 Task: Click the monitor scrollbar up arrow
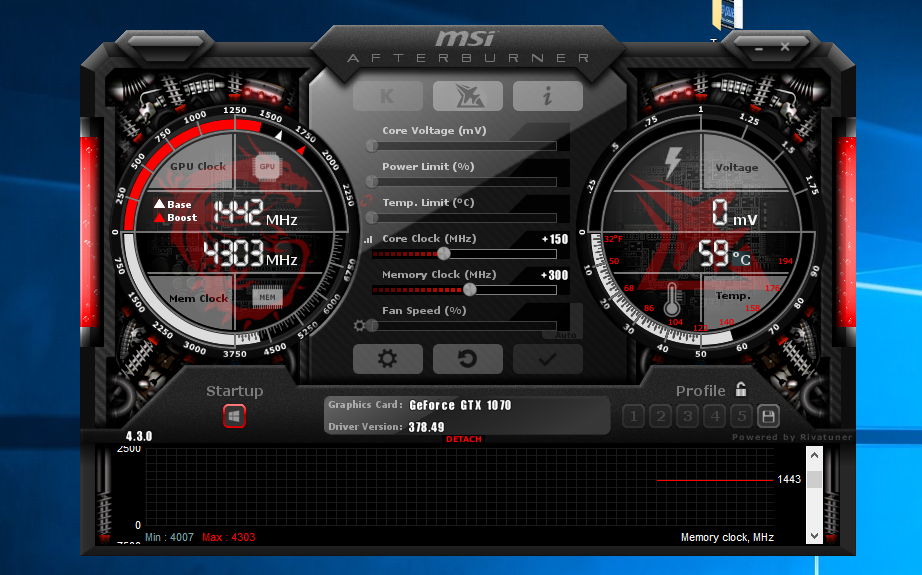click(x=814, y=455)
